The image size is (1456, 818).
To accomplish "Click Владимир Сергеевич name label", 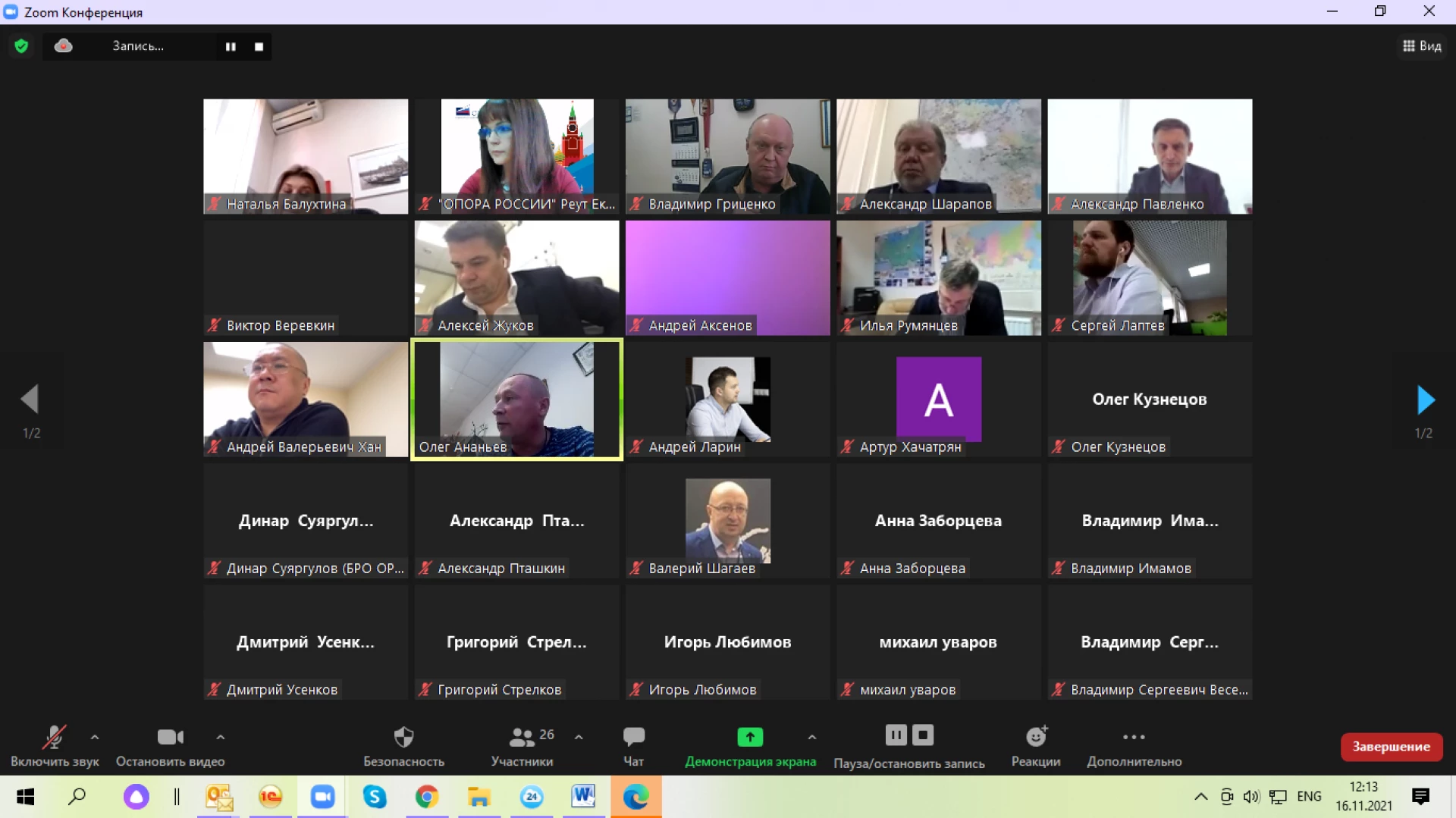I will point(1150,689).
